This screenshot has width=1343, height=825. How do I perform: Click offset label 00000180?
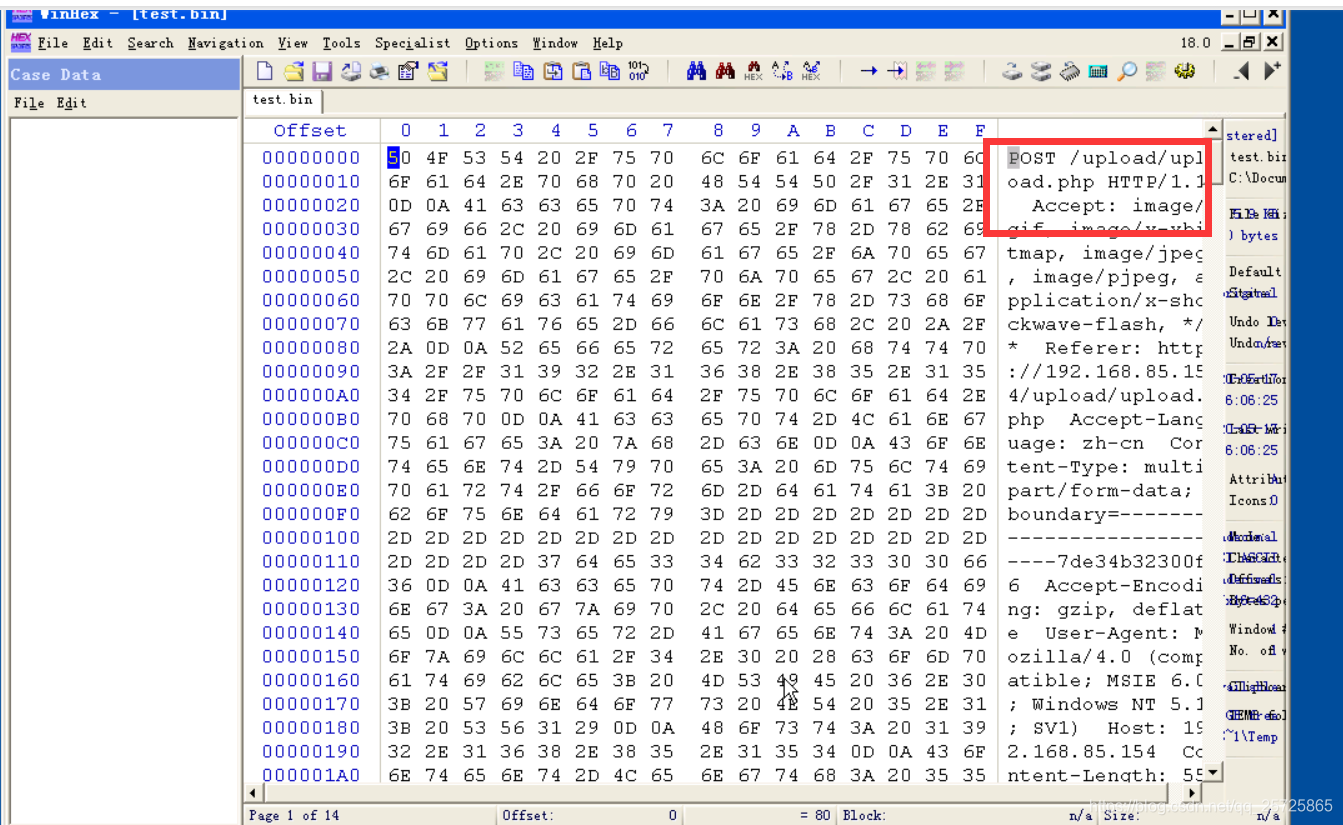pyautogui.click(x=311, y=727)
